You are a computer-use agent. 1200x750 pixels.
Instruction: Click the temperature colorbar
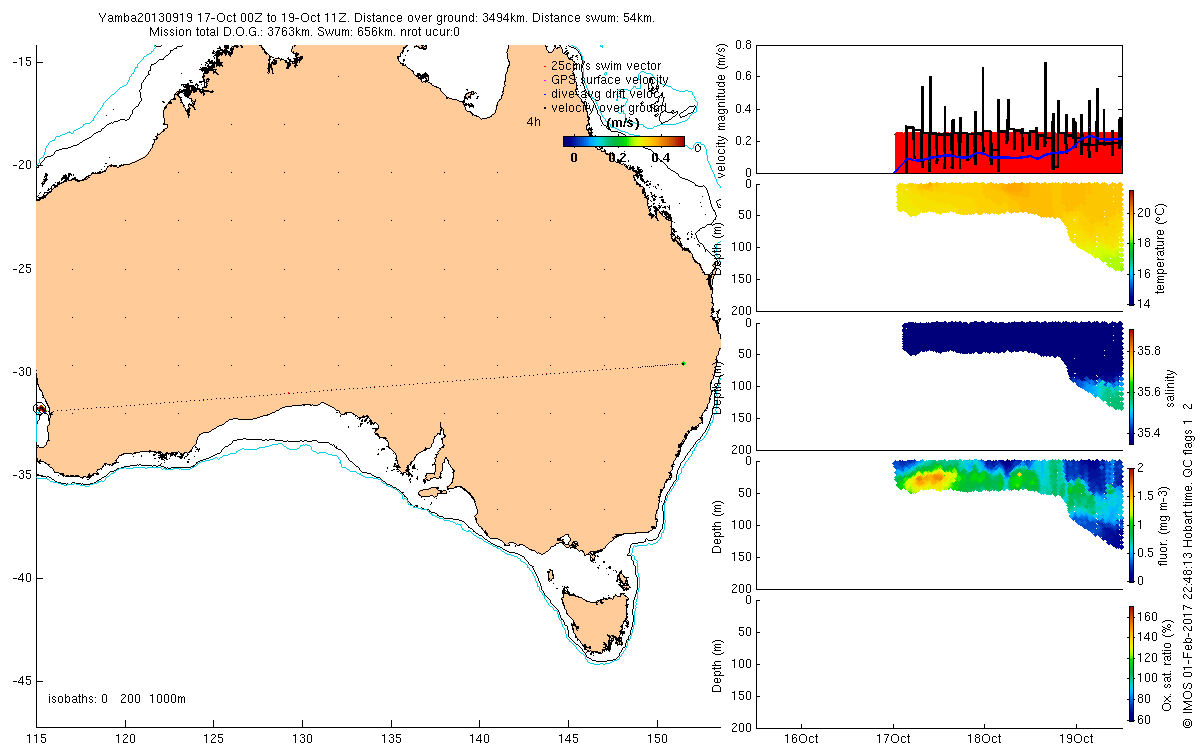(1131, 246)
